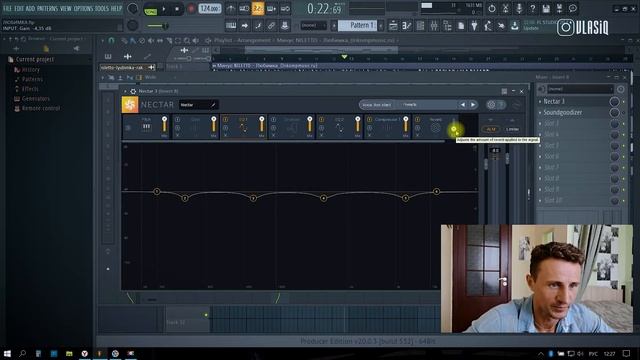The image size is (640, 360).
Task: Click the Nectar logo icon
Action: (130, 105)
